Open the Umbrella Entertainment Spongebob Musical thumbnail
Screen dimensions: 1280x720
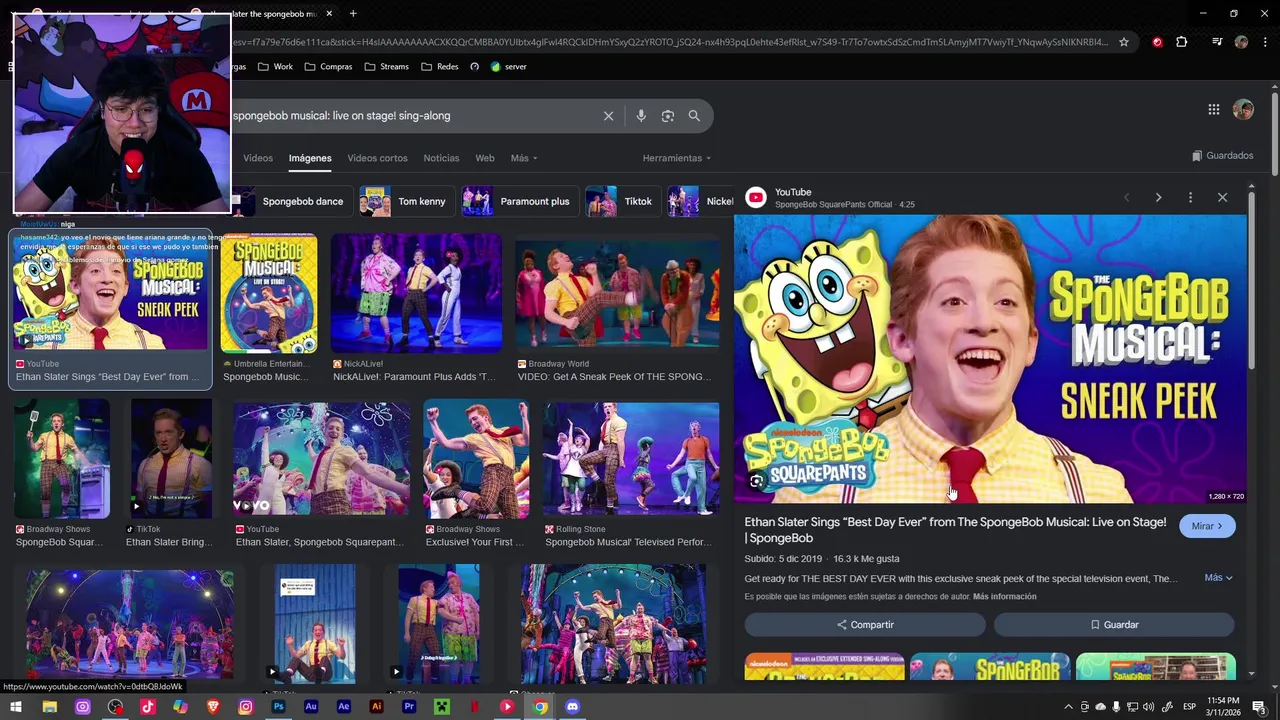269,294
